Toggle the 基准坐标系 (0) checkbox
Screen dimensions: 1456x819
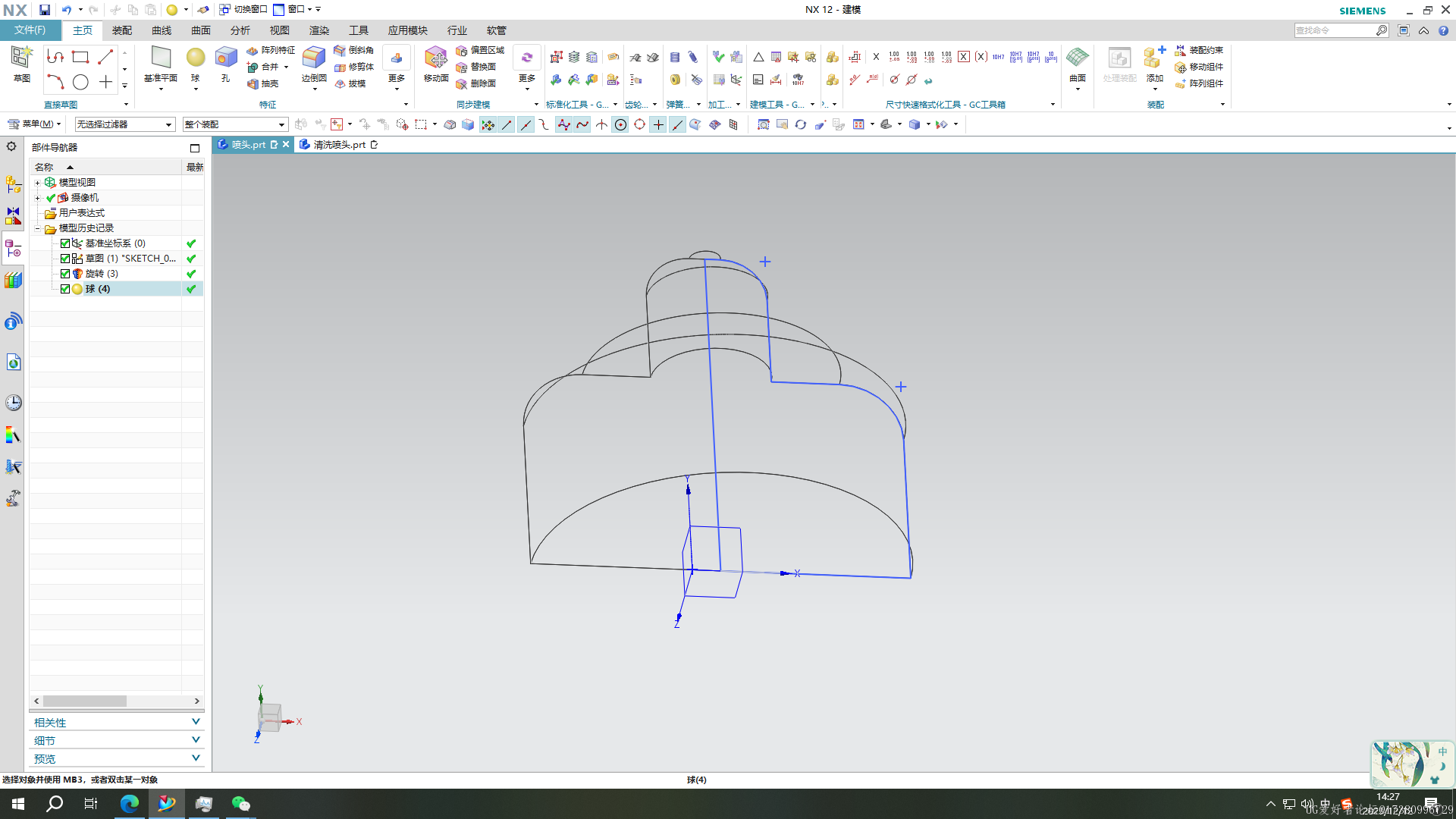[x=65, y=243]
